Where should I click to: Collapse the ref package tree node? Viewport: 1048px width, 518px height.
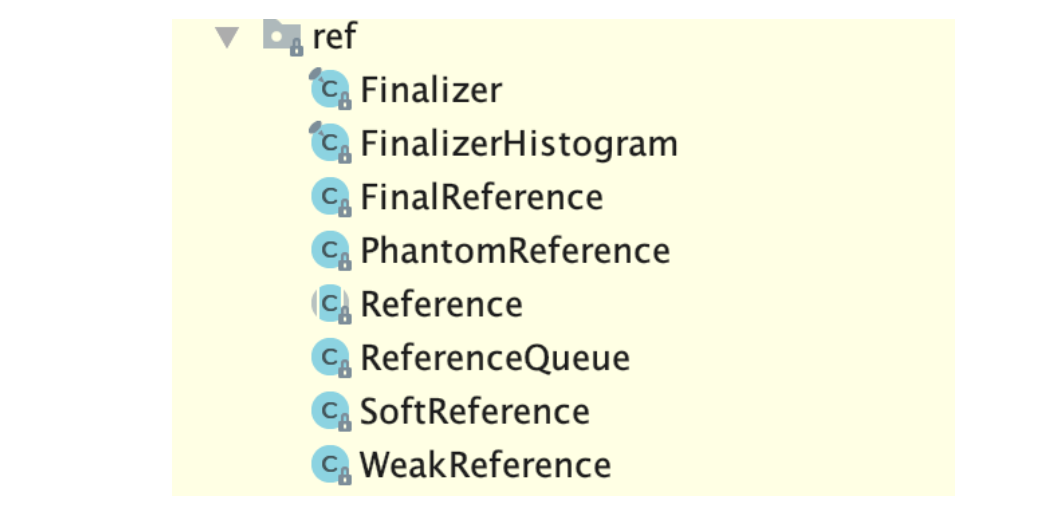228,38
